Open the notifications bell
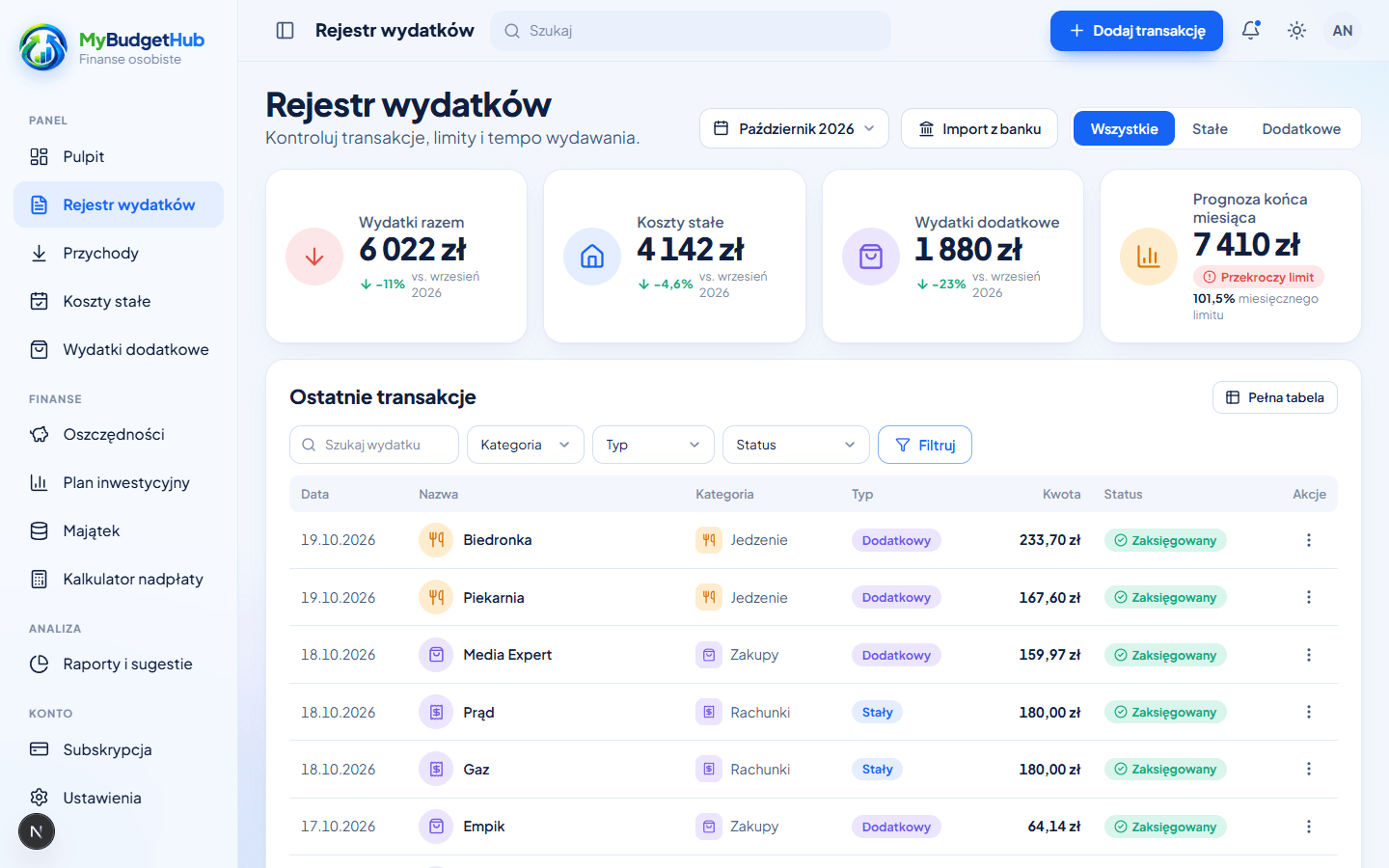Viewport: 1389px width, 868px height. click(1251, 31)
